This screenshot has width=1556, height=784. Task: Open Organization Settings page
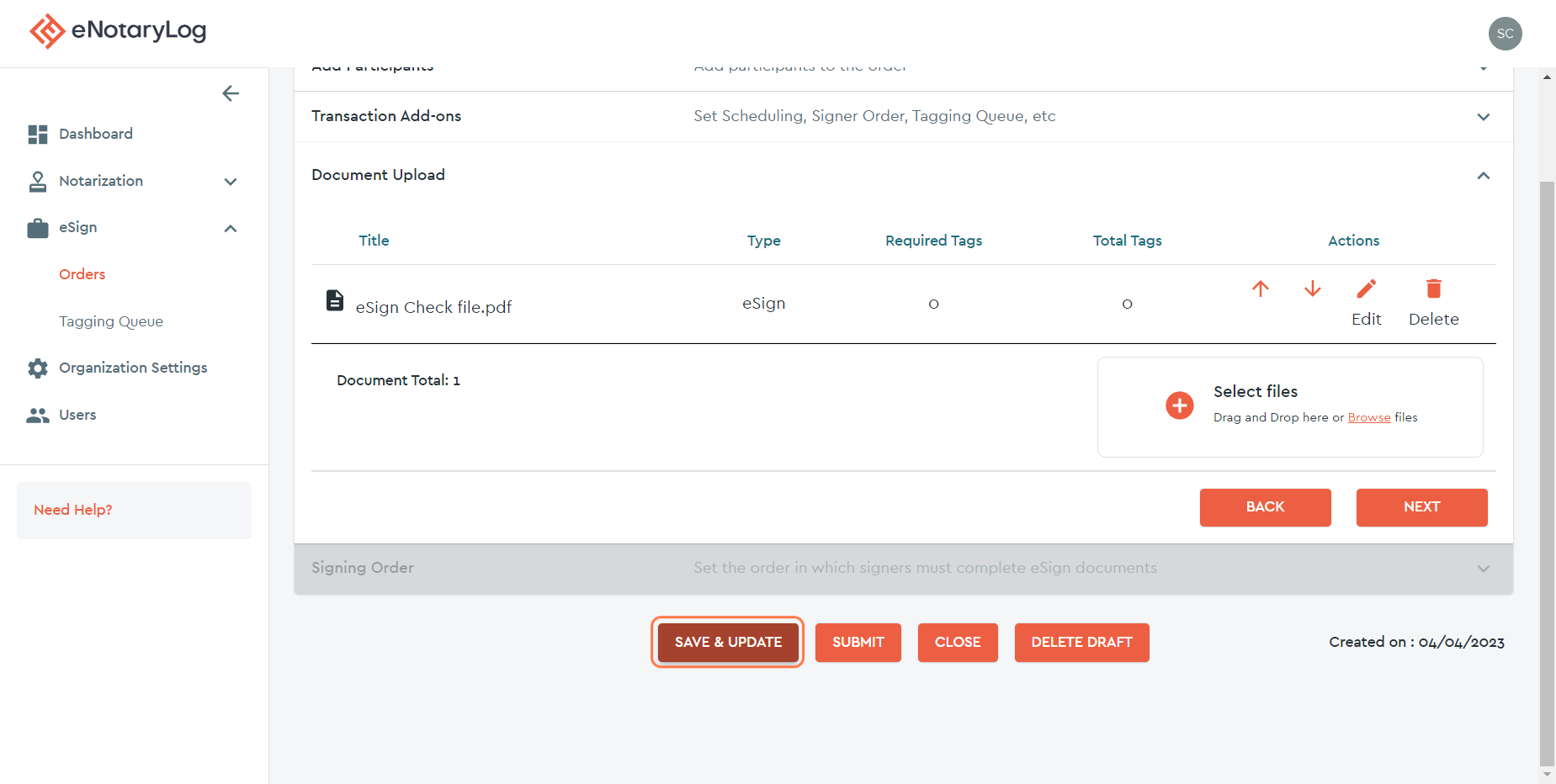(x=133, y=368)
